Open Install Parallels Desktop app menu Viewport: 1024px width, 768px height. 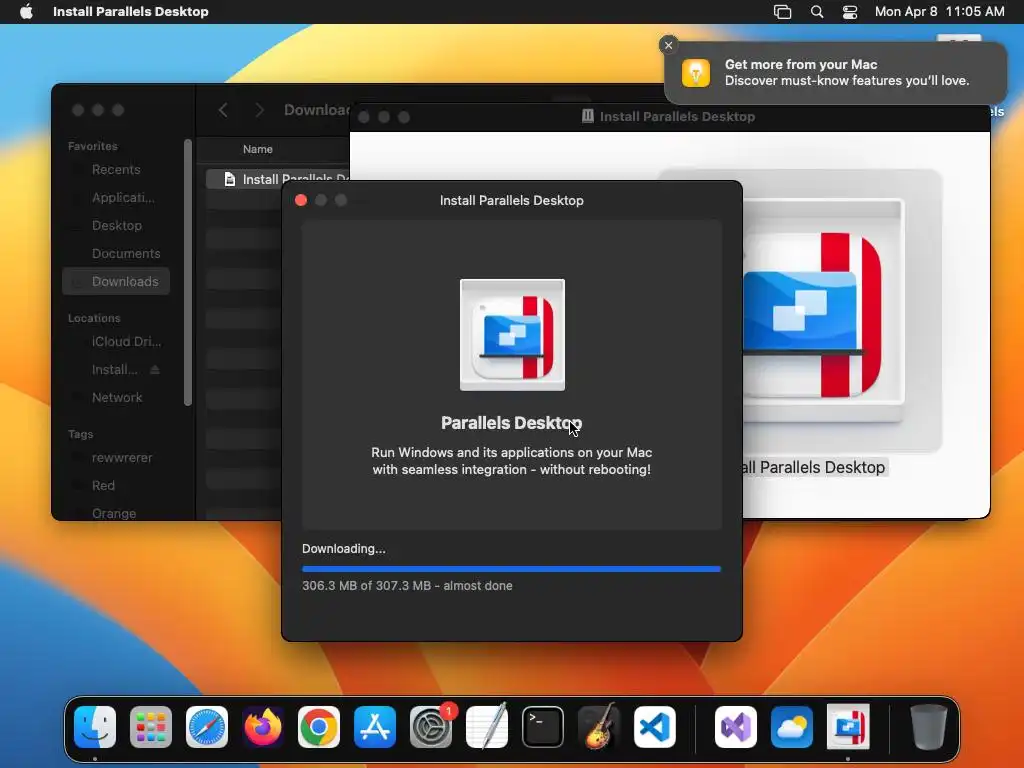131,12
